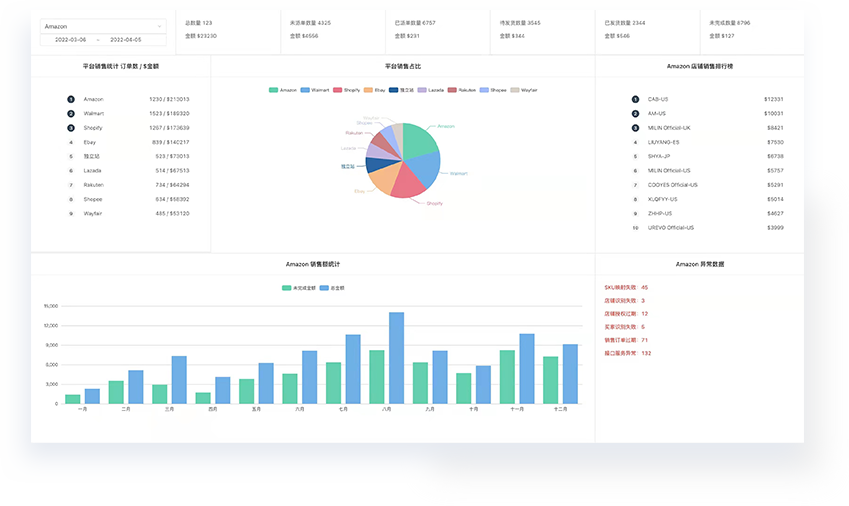
Task: Click the Amazon 销售额统计 chart title
Action: (x=313, y=264)
